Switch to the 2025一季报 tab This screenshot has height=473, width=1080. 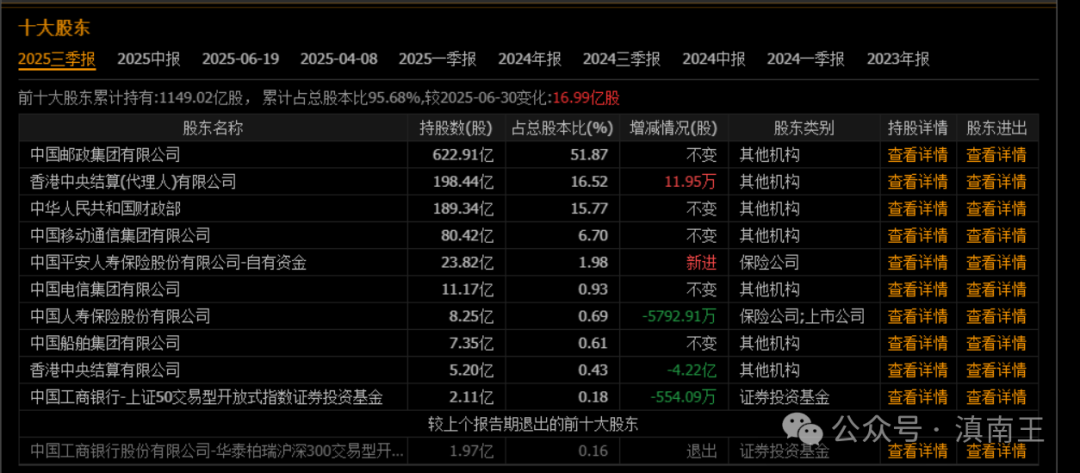pos(437,59)
